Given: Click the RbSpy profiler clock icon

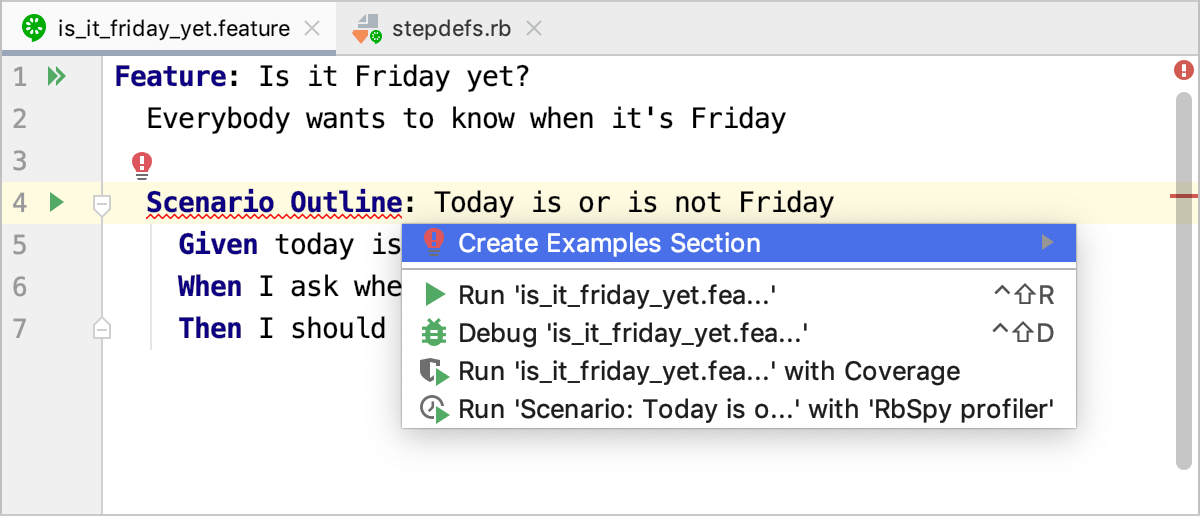Looking at the screenshot, I should tap(434, 409).
